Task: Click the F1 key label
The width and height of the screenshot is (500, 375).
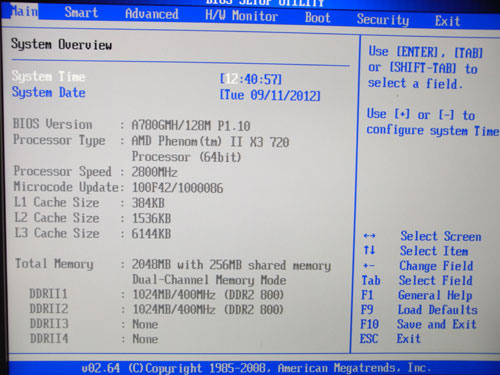Action: tap(367, 295)
